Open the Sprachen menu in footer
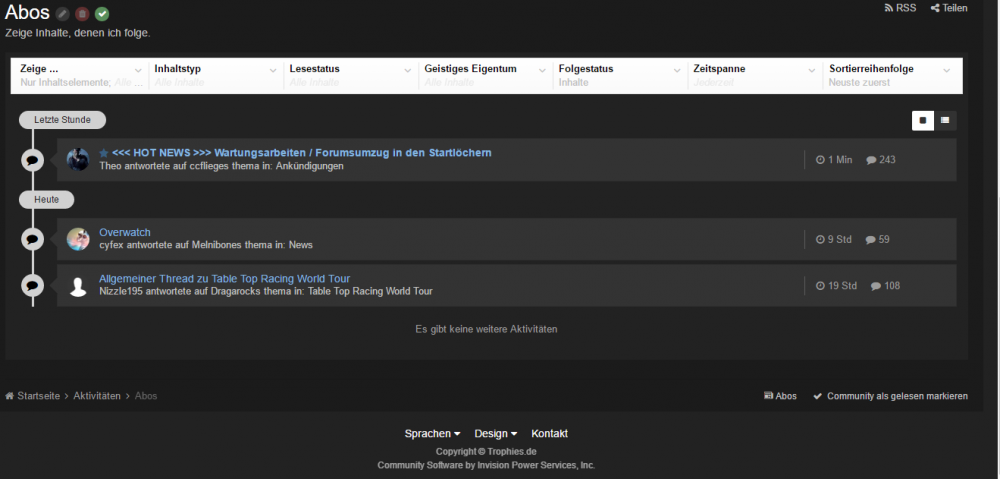Viewport: 1000px width, 479px height. [432, 434]
